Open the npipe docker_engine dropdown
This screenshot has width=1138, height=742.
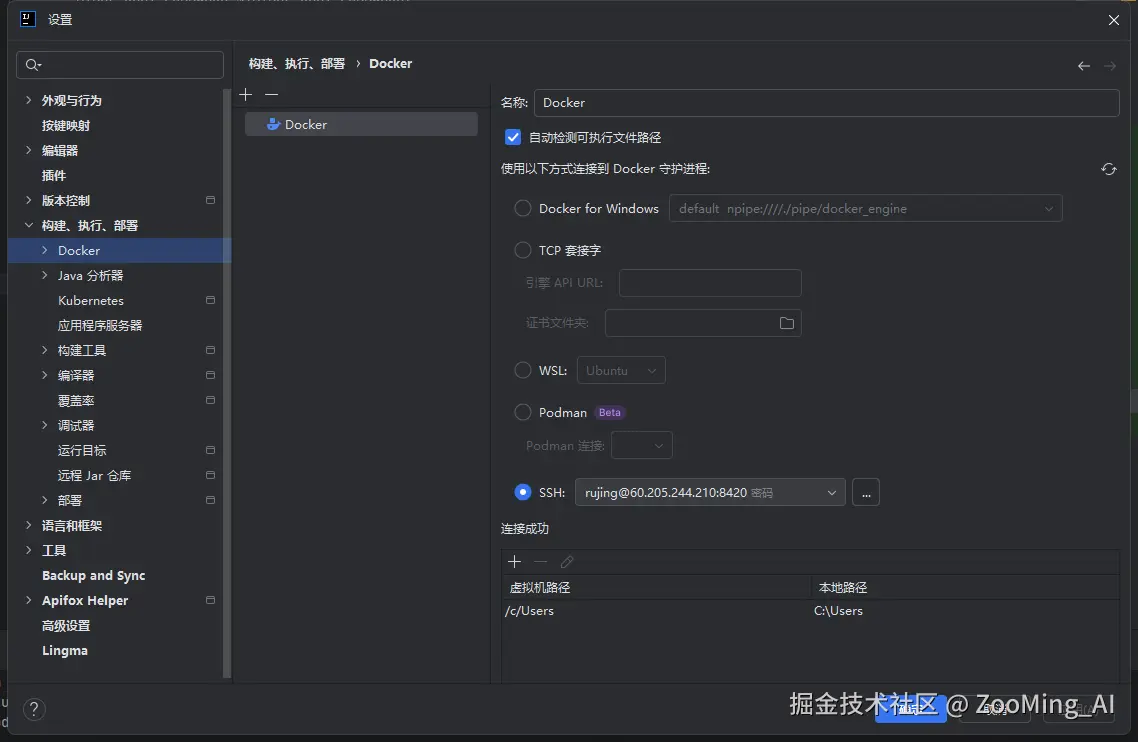(x=865, y=208)
